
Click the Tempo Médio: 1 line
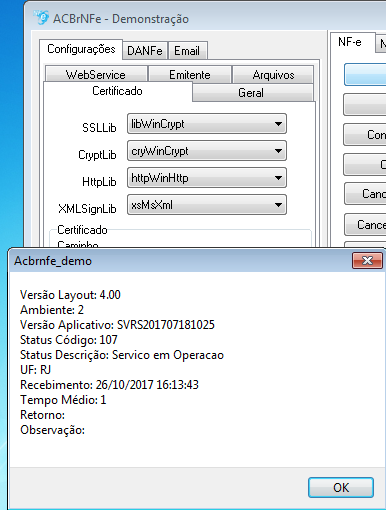point(63,400)
